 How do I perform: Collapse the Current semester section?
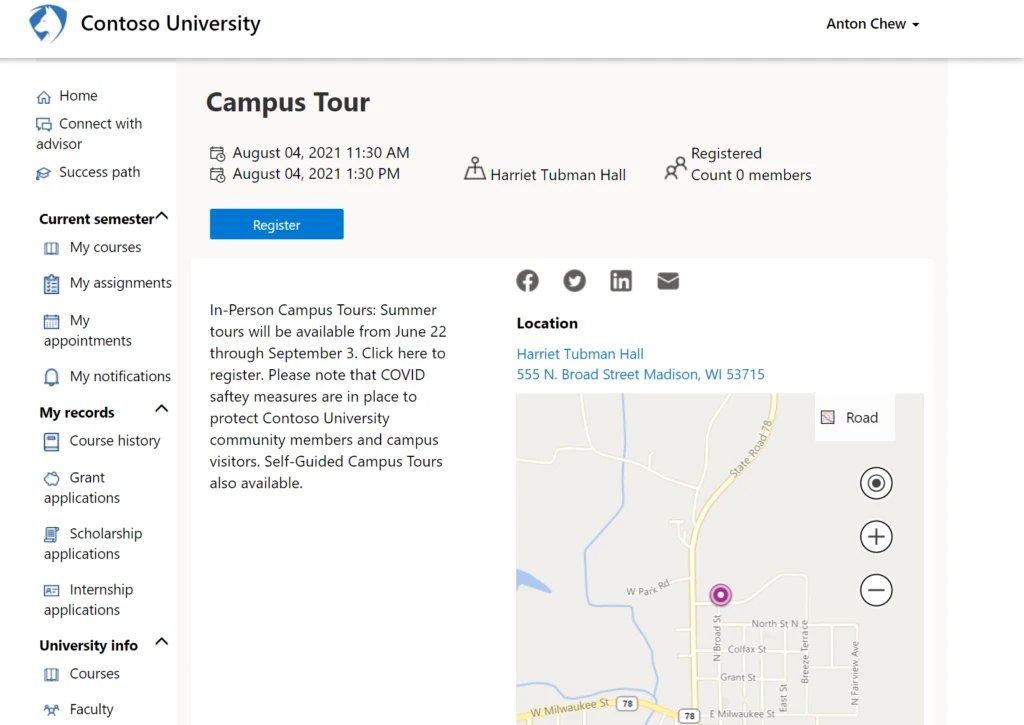[x=162, y=217]
